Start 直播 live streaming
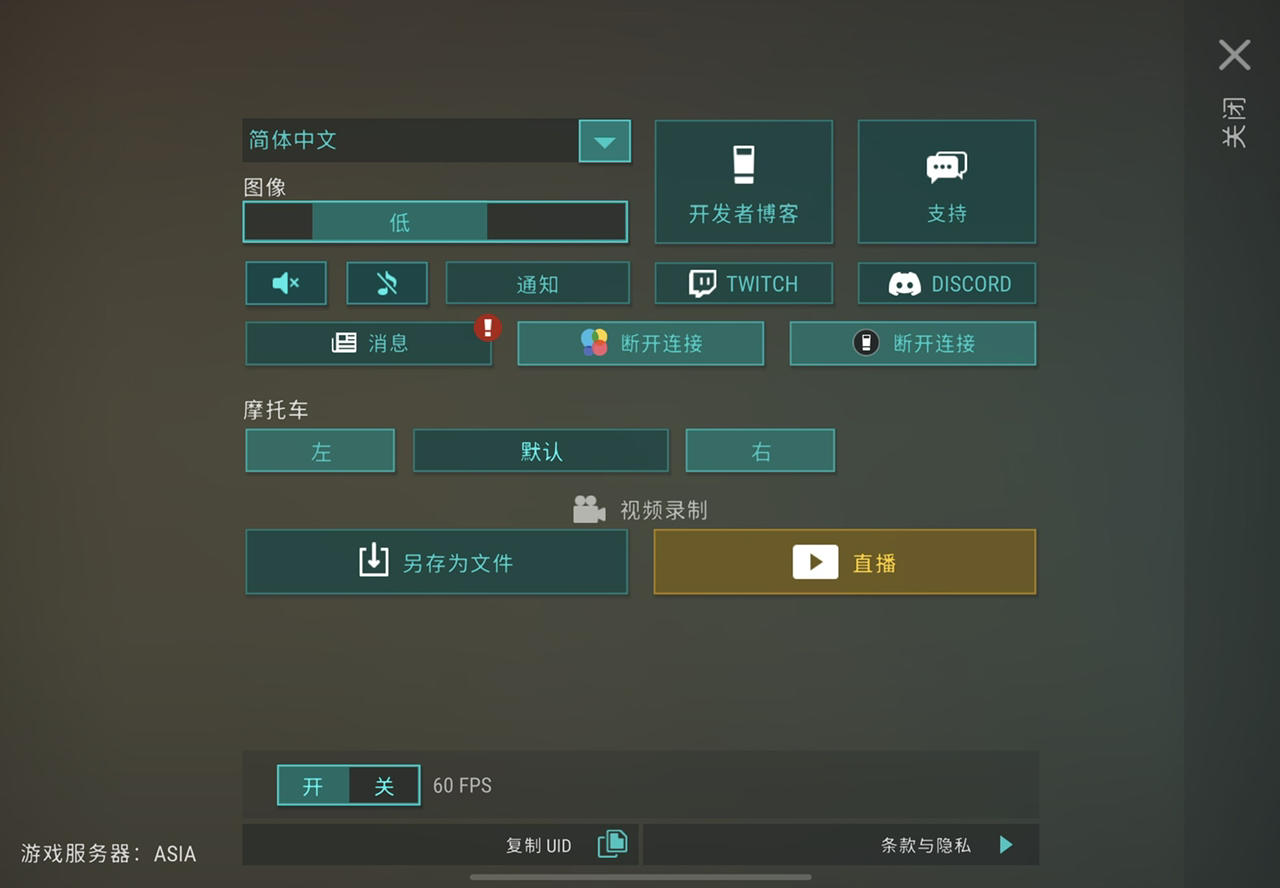The width and height of the screenshot is (1280, 888). point(845,562)
